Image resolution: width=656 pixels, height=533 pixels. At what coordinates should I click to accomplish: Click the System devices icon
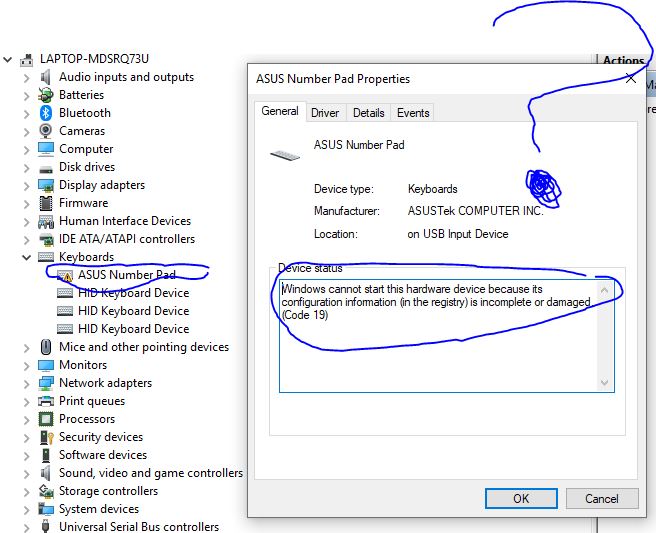[46, 509]
